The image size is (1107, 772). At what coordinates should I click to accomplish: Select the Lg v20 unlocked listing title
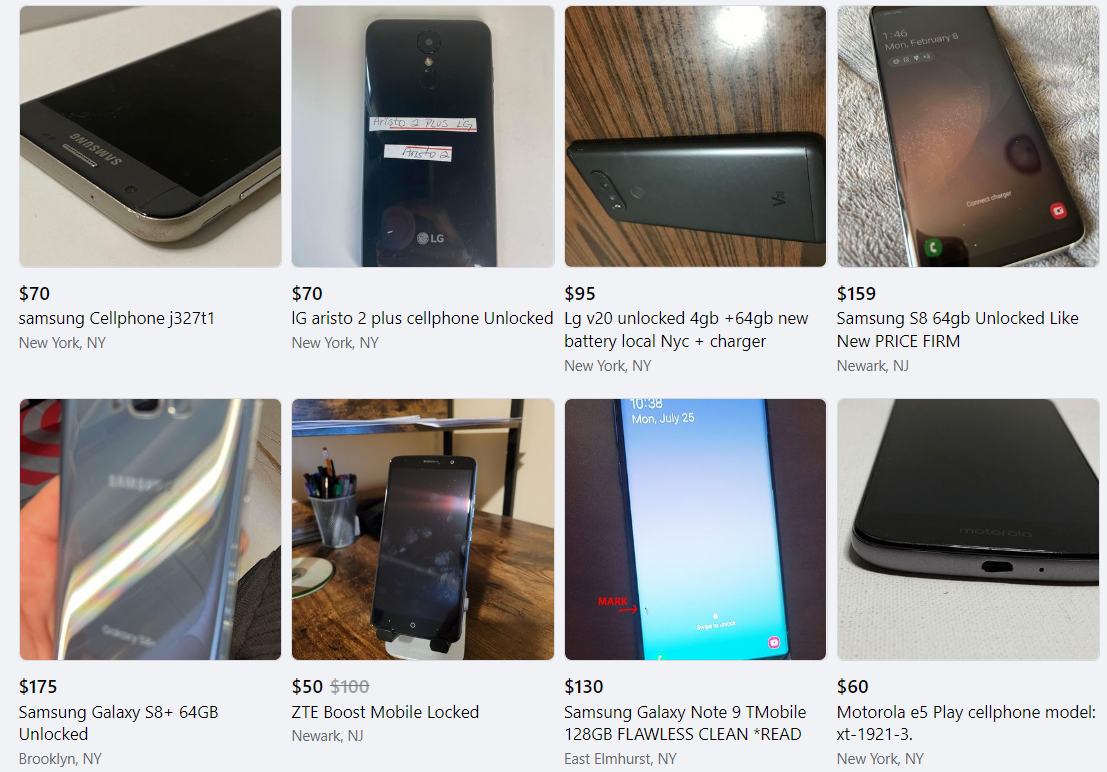[686, 330]
